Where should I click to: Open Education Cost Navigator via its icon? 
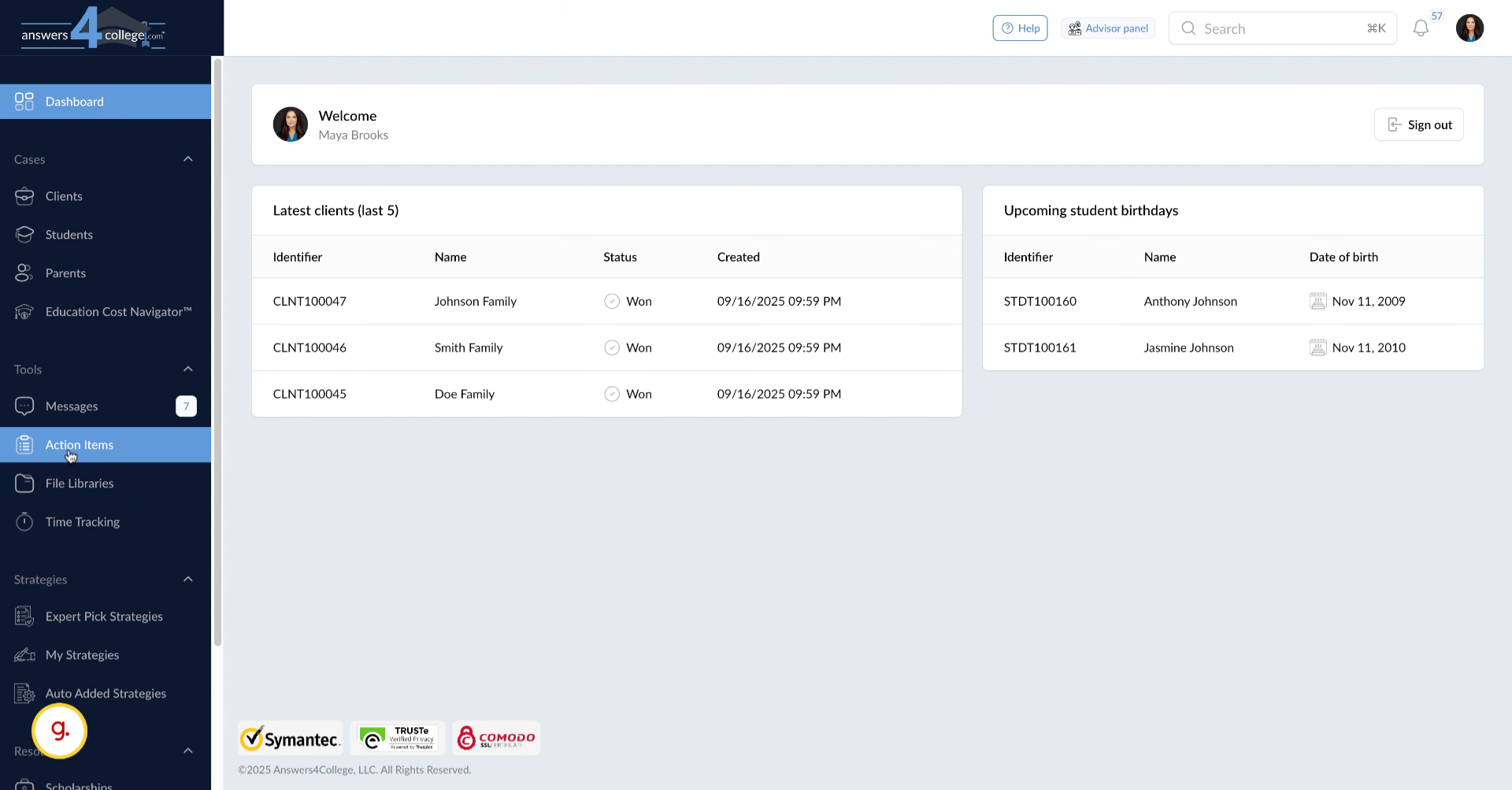[x=24, y=311]
